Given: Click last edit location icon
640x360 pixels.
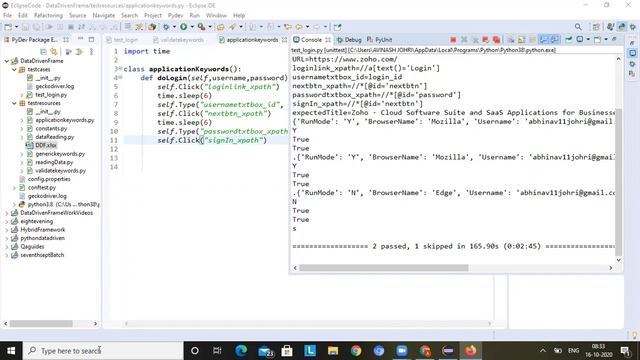Looking at the screenshot, I should pos(288,27).
